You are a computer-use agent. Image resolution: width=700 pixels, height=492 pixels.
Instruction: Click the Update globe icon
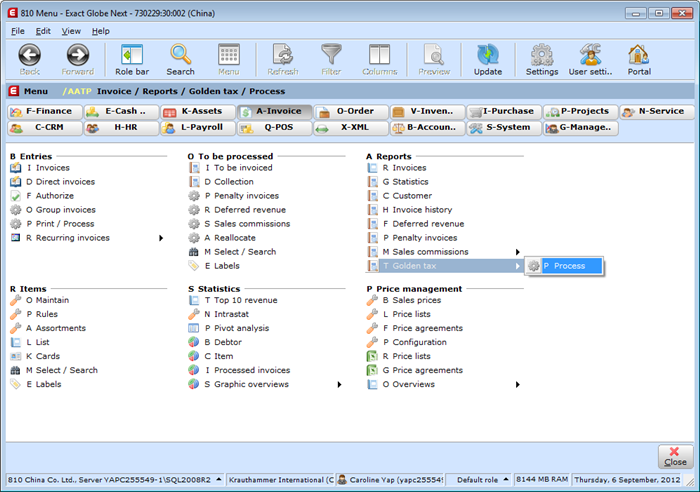pos(488,55)
